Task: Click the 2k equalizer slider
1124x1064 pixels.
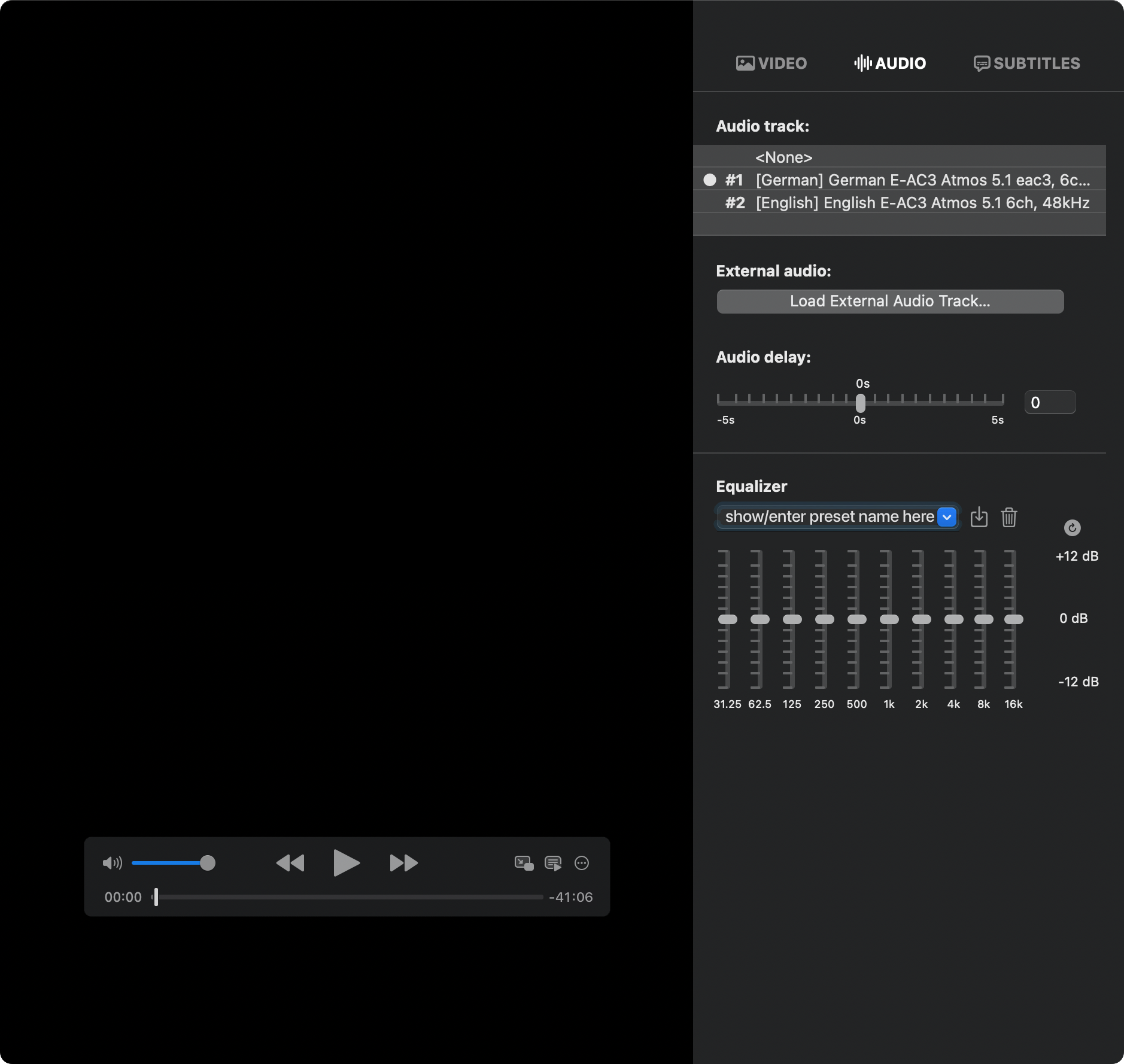Action: 922,619
